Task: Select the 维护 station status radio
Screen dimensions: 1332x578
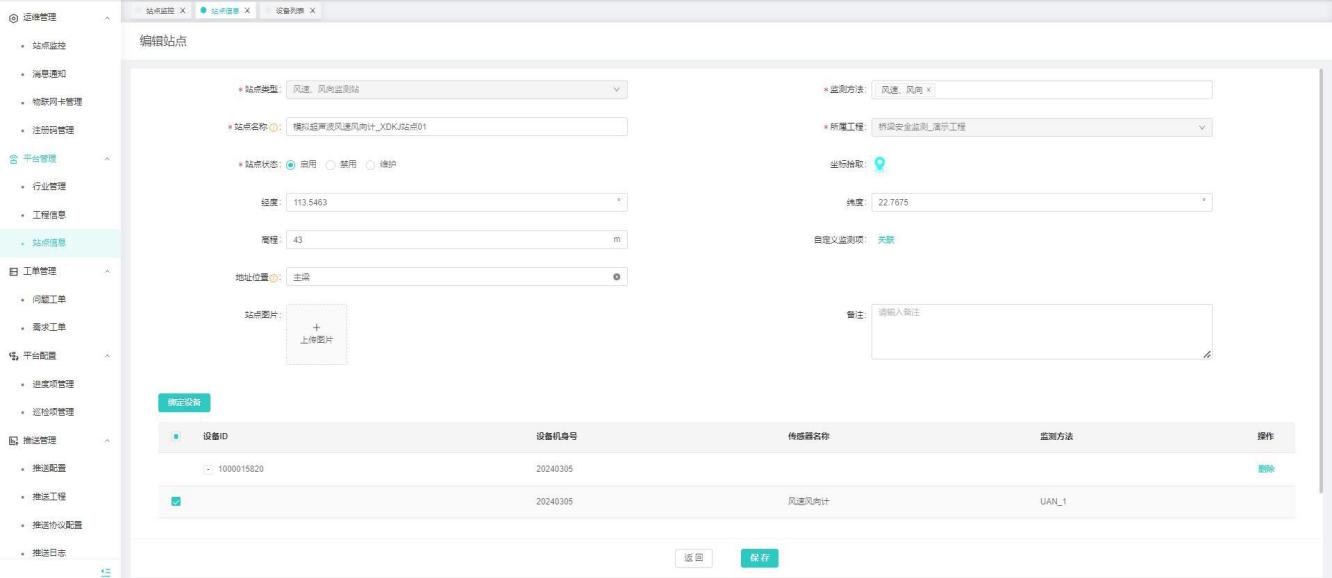Action: [372, 164]
